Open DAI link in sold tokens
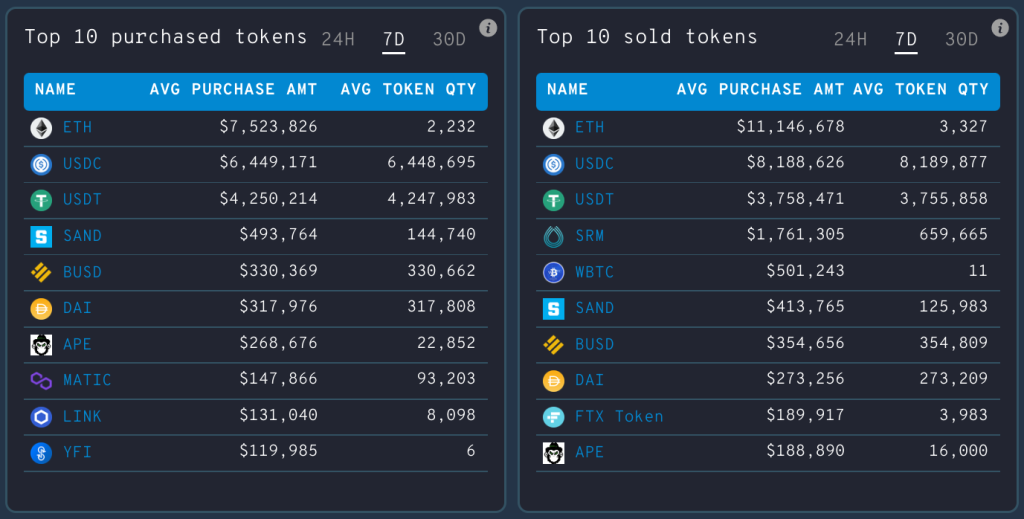 click(590, 380)
